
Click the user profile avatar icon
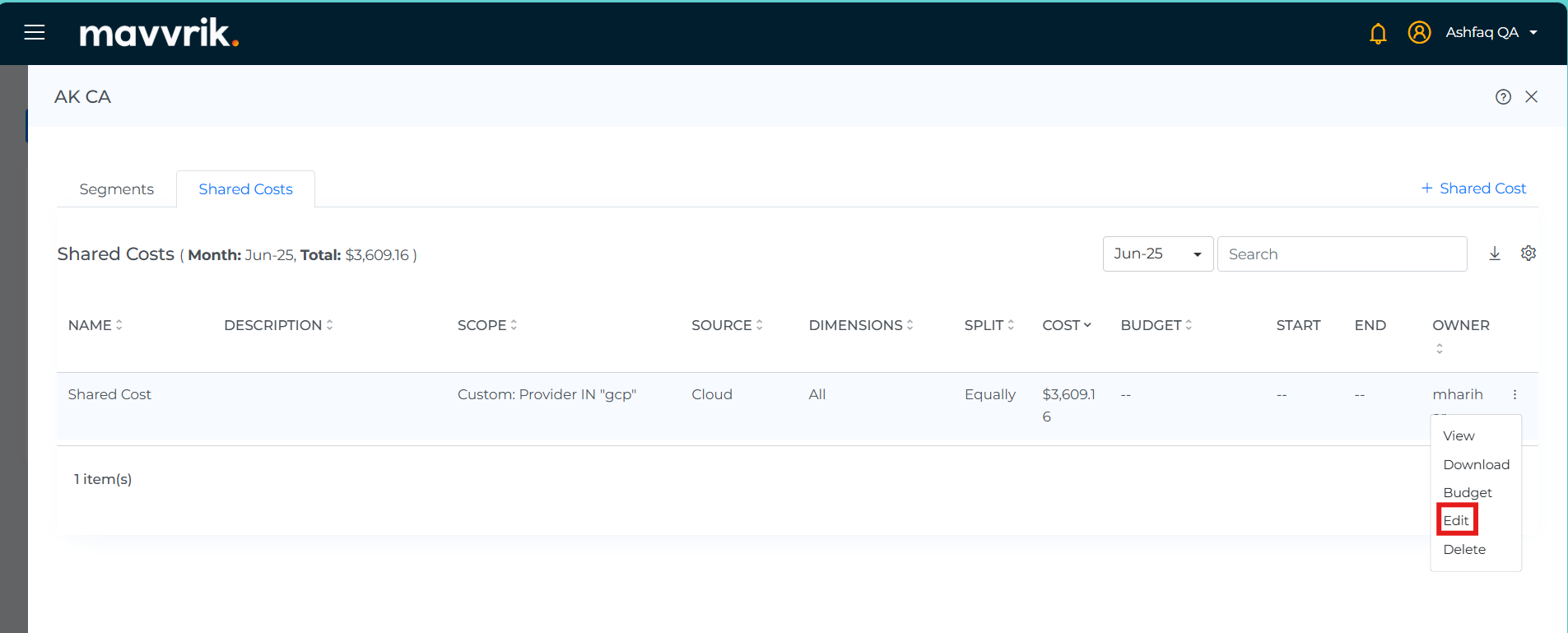[x=1419, y=32]
